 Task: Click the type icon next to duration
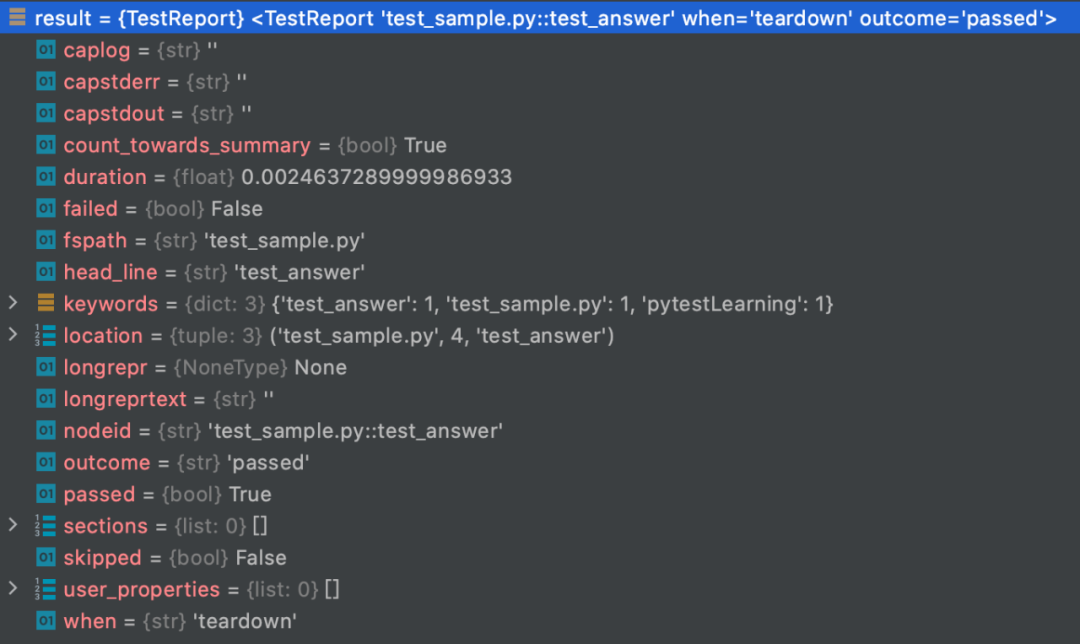(45, 177)
